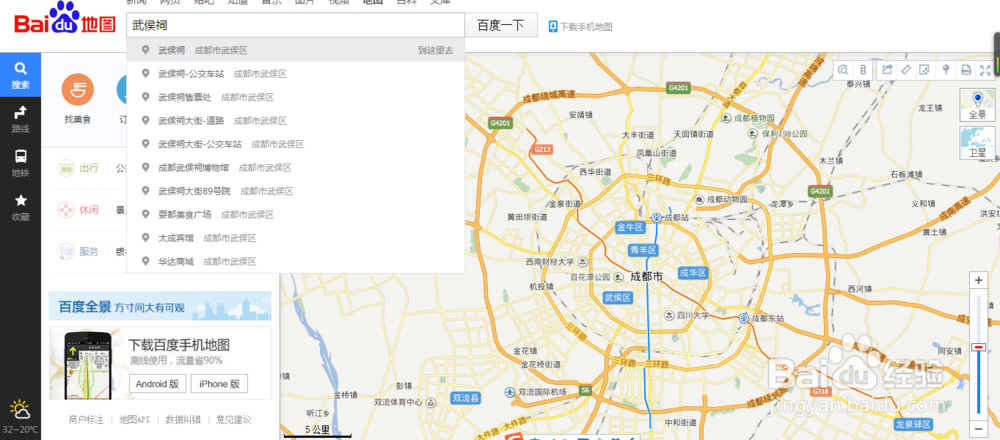Click the 金牛区 district label on map
Viewport: 1000px width, 440px height.
(631, 227)
